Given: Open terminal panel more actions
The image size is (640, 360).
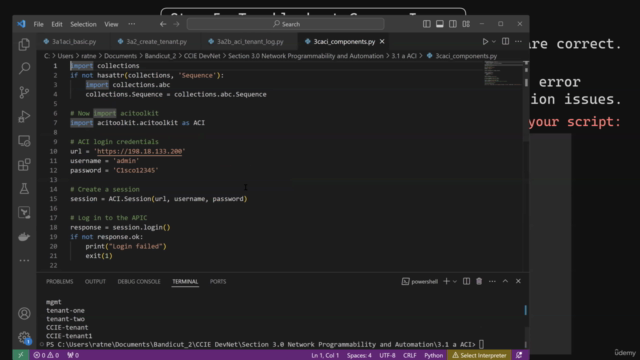Looking at the screenshot, I should pos(492,281).
